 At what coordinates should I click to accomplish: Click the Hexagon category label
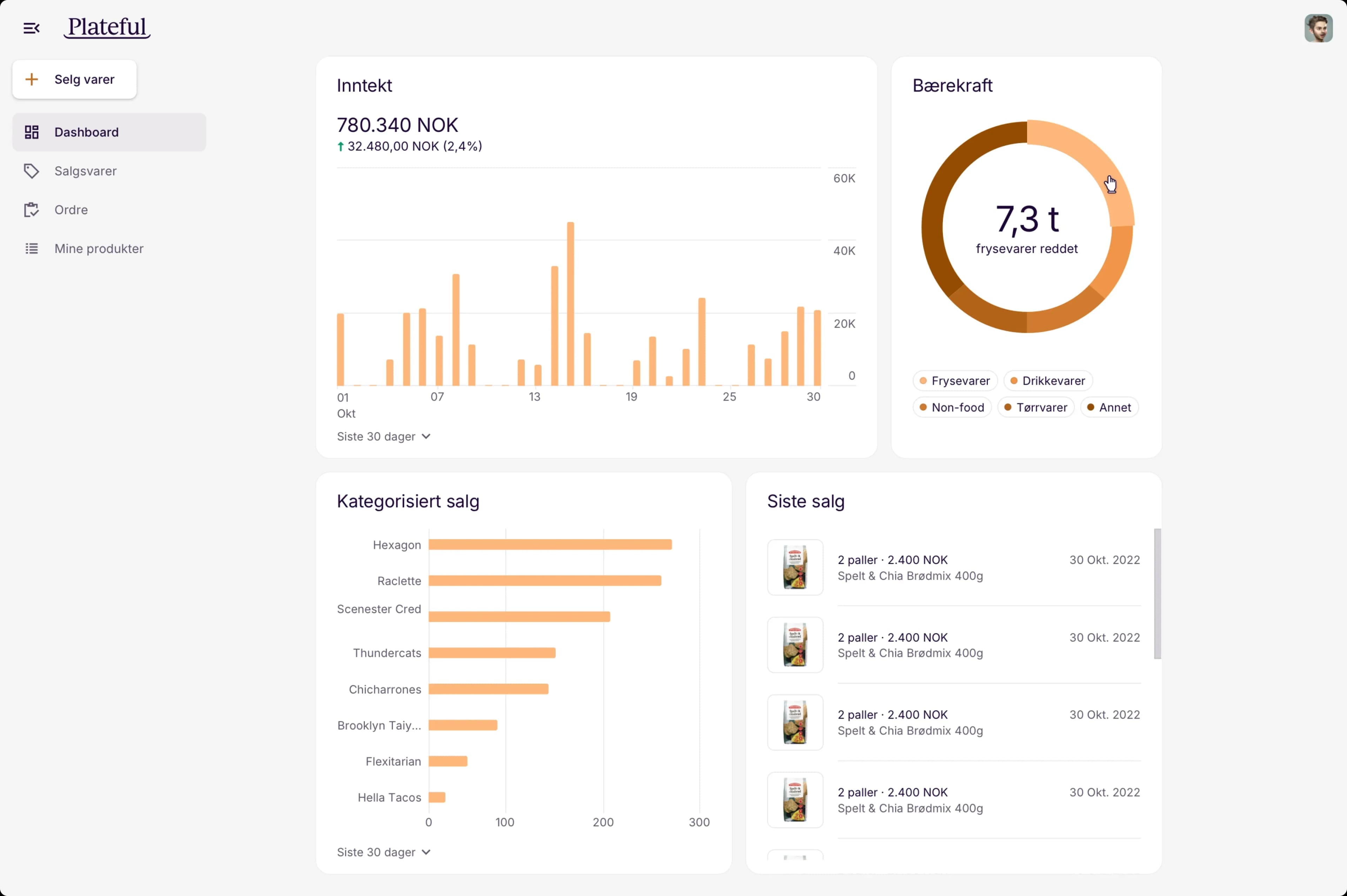pos(397,545)
